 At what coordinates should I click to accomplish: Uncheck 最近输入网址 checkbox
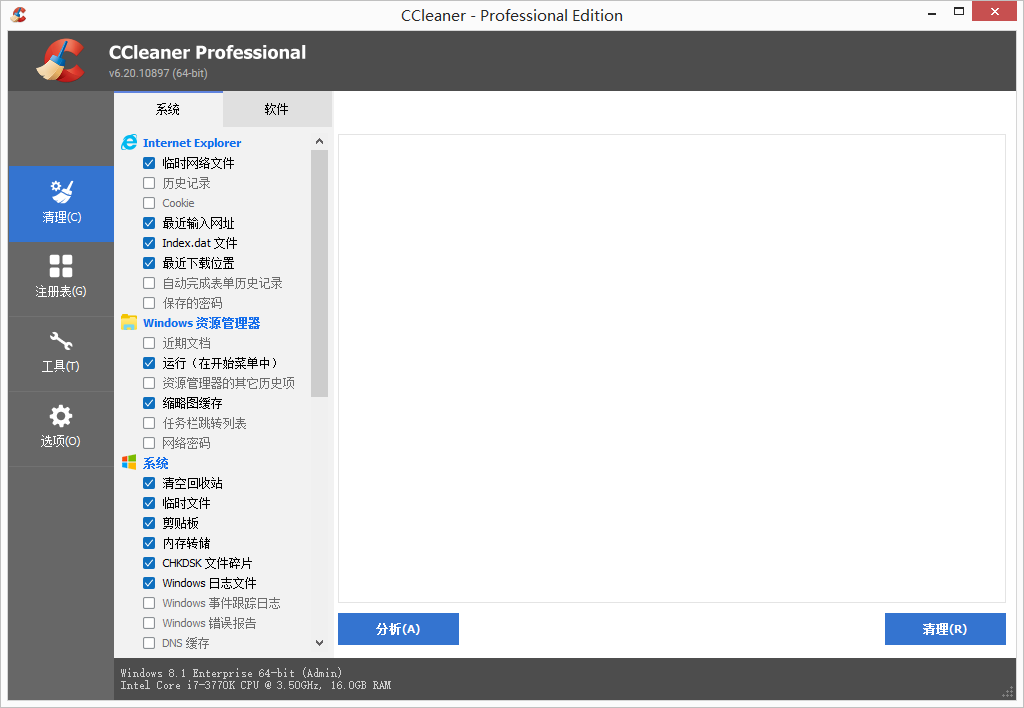coord(149,223)
